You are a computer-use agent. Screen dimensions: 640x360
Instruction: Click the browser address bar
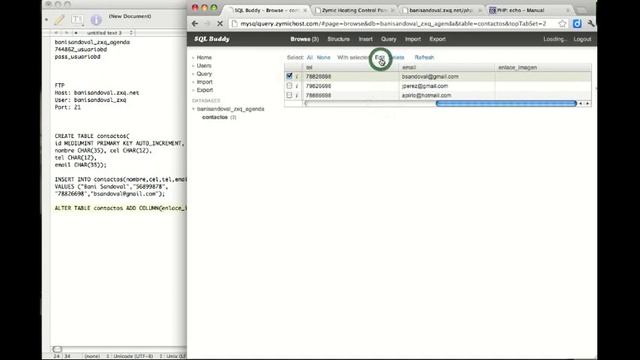pyautogui.click(x=393, y=24)
